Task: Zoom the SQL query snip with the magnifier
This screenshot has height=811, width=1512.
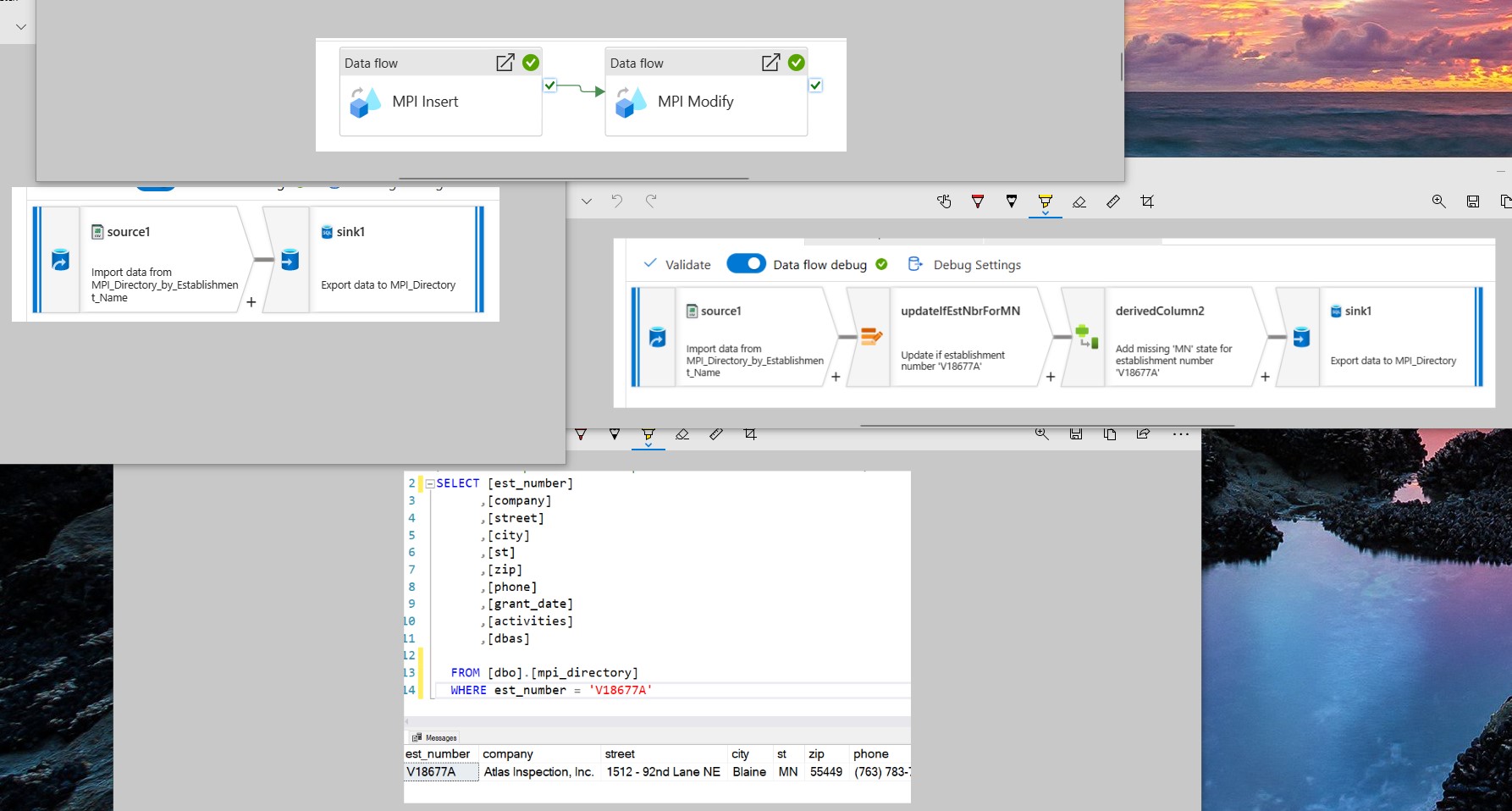Action: pyautogui.click(x=1042, y=434)
